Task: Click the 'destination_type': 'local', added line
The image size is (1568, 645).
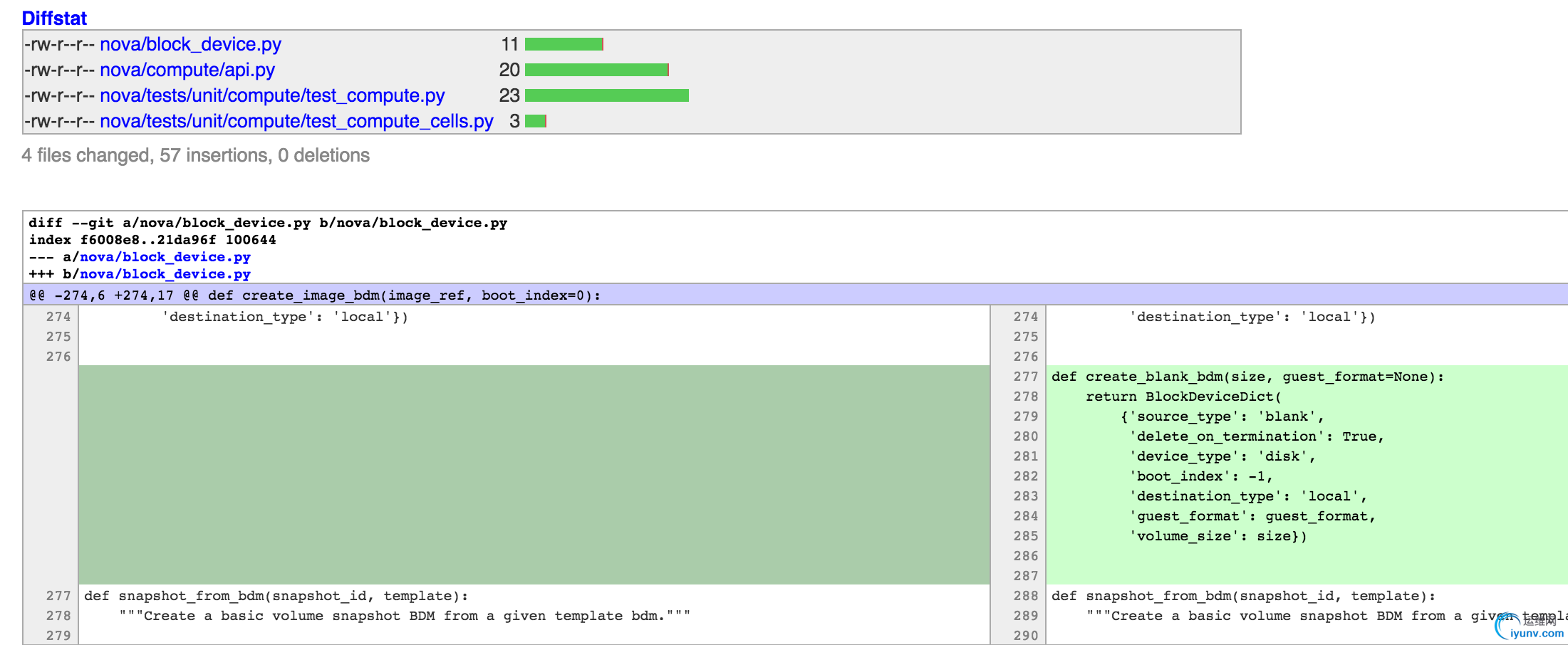Action: pos(1248,496)
